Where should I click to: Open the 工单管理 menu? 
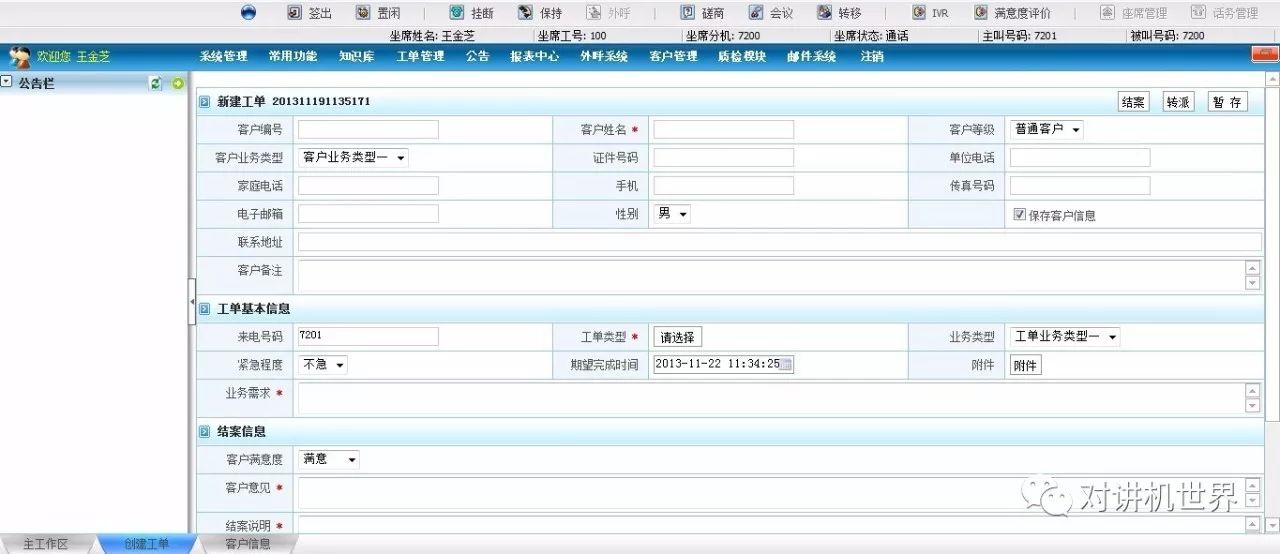(x=420, y=57)
